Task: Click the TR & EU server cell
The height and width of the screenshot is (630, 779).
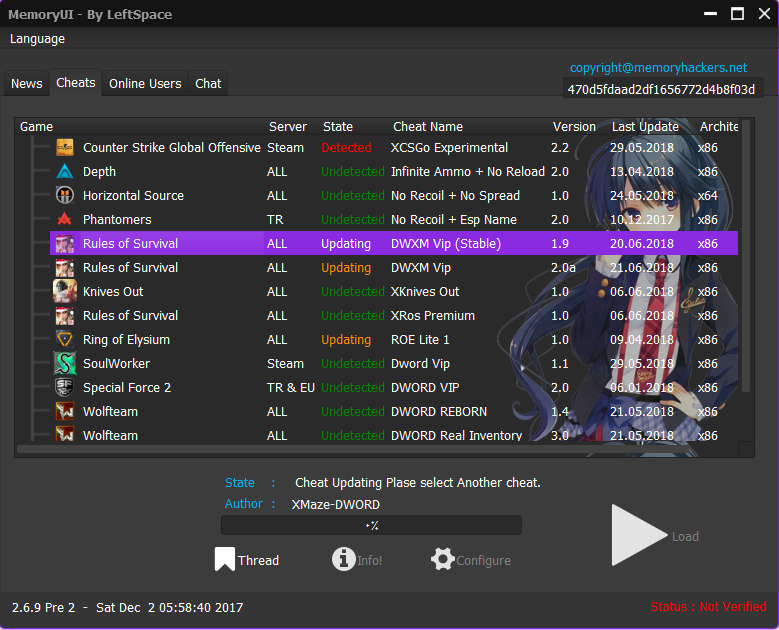Action: coord(291,387)
